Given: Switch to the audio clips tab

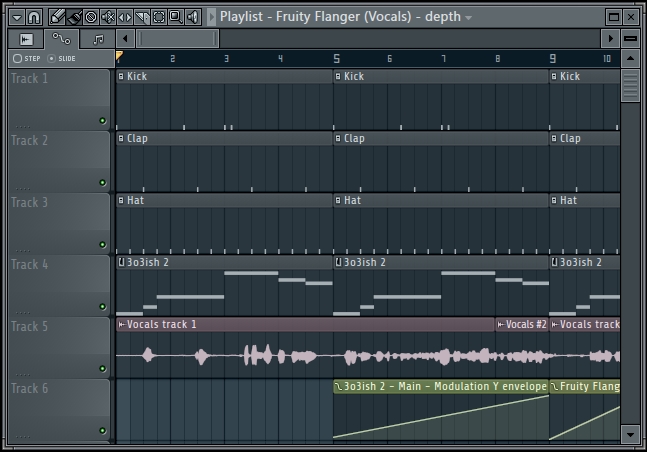Looking at the screenshot, I should point(26,40).
